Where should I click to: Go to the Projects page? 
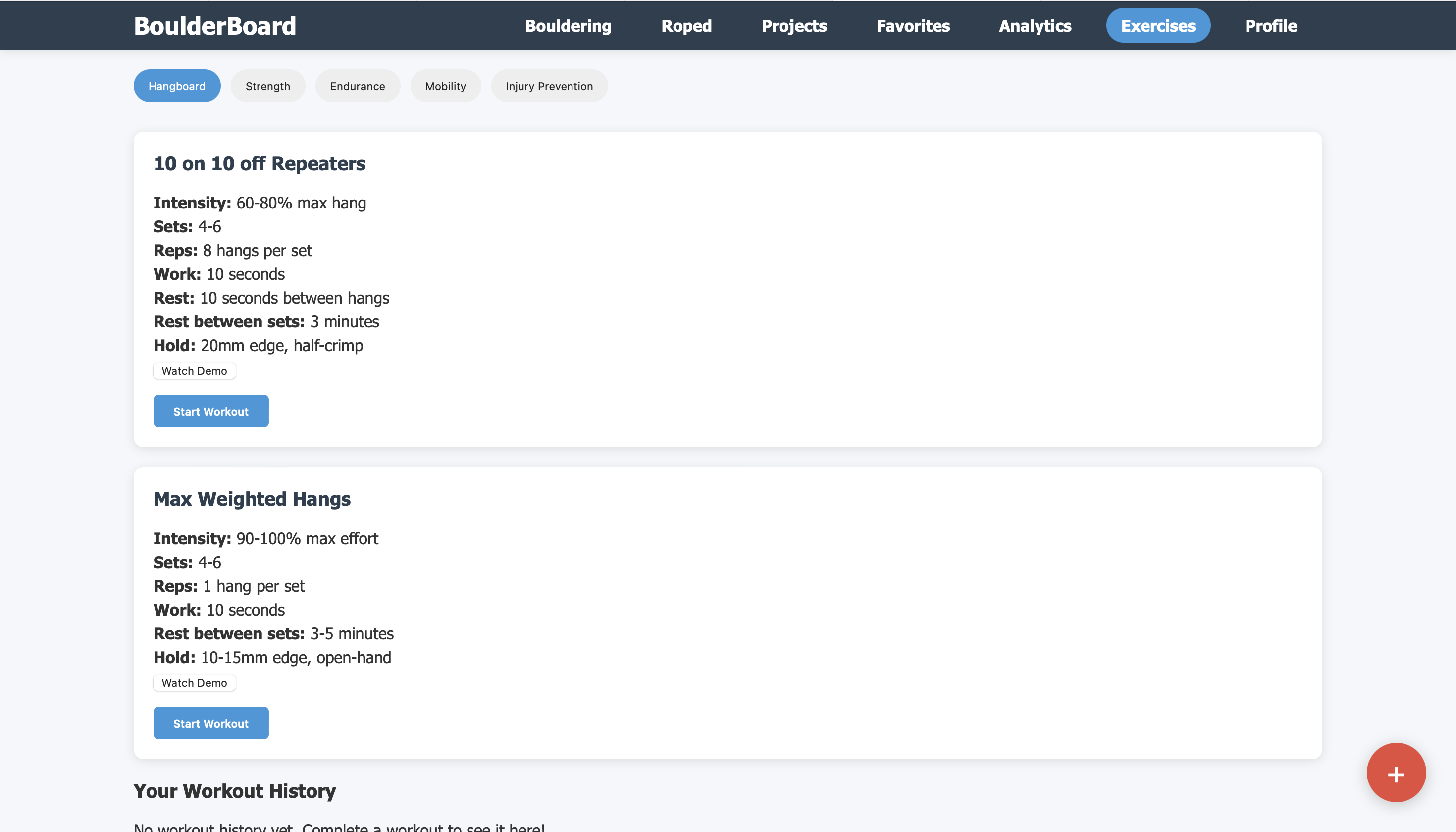(794, 26)
